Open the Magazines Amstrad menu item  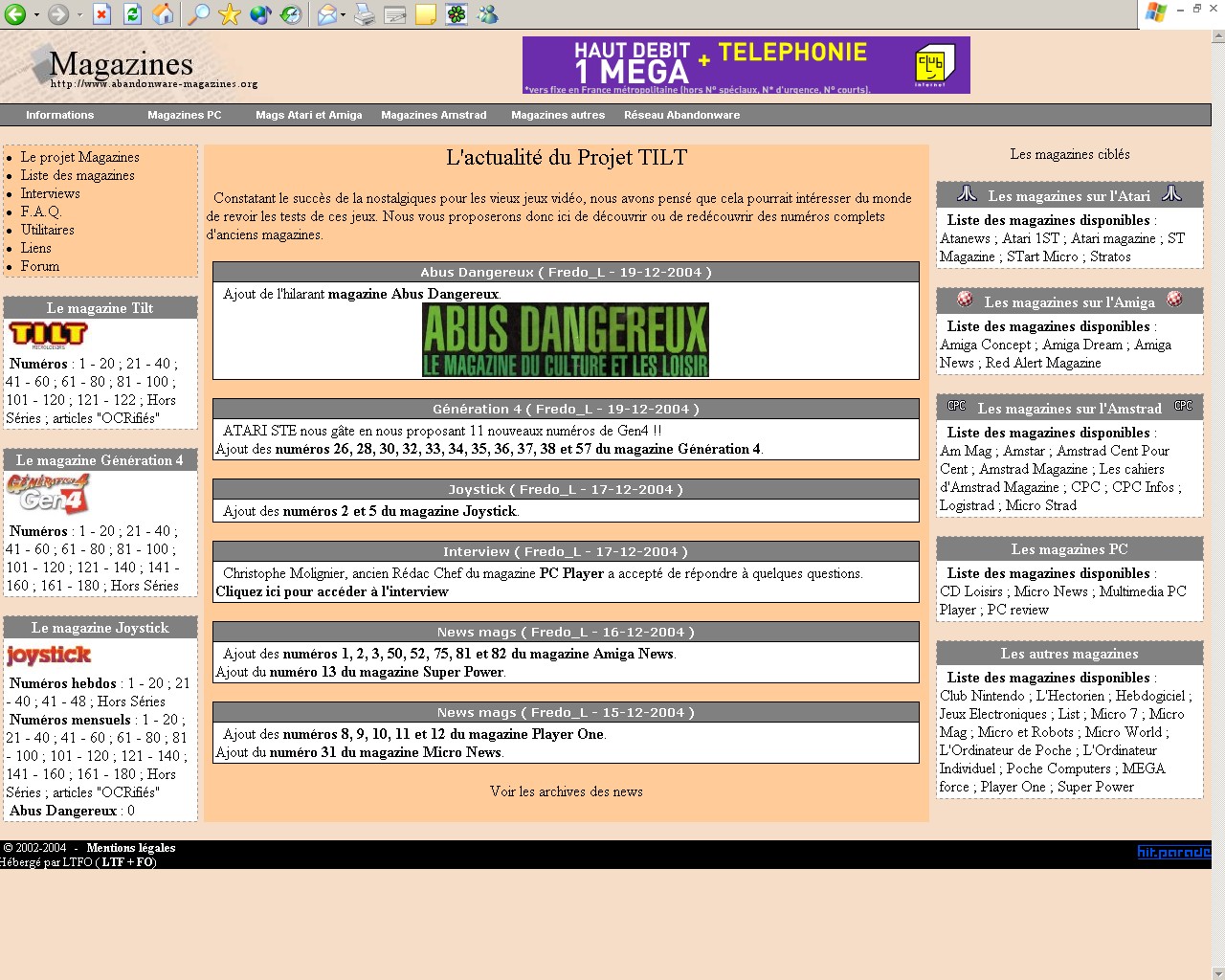(434, 115)
